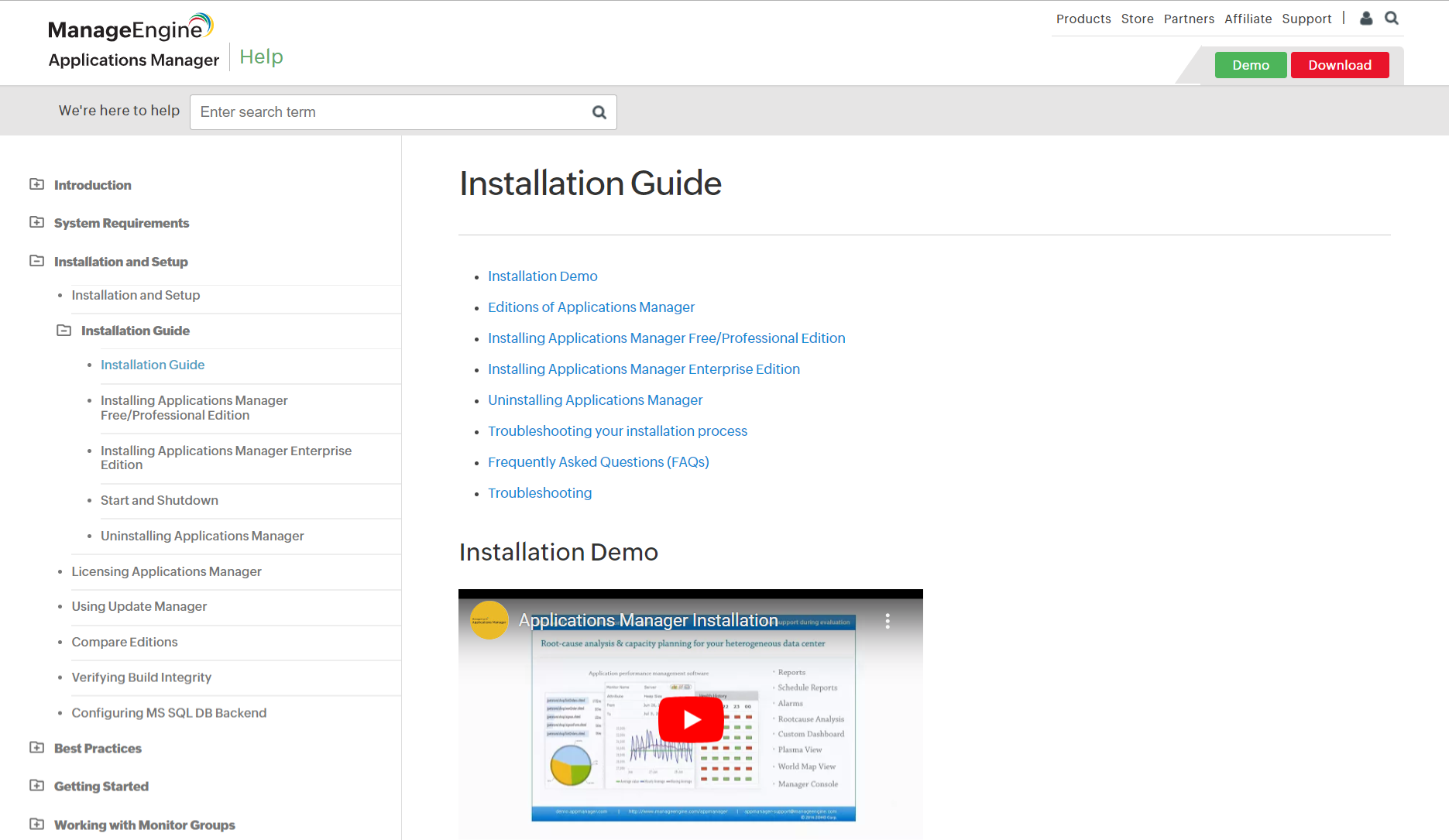Image resolution: width=1449 pixels, height=840 pixels.
Task: Open the user account icon
Action: (x=1366, y=19)
